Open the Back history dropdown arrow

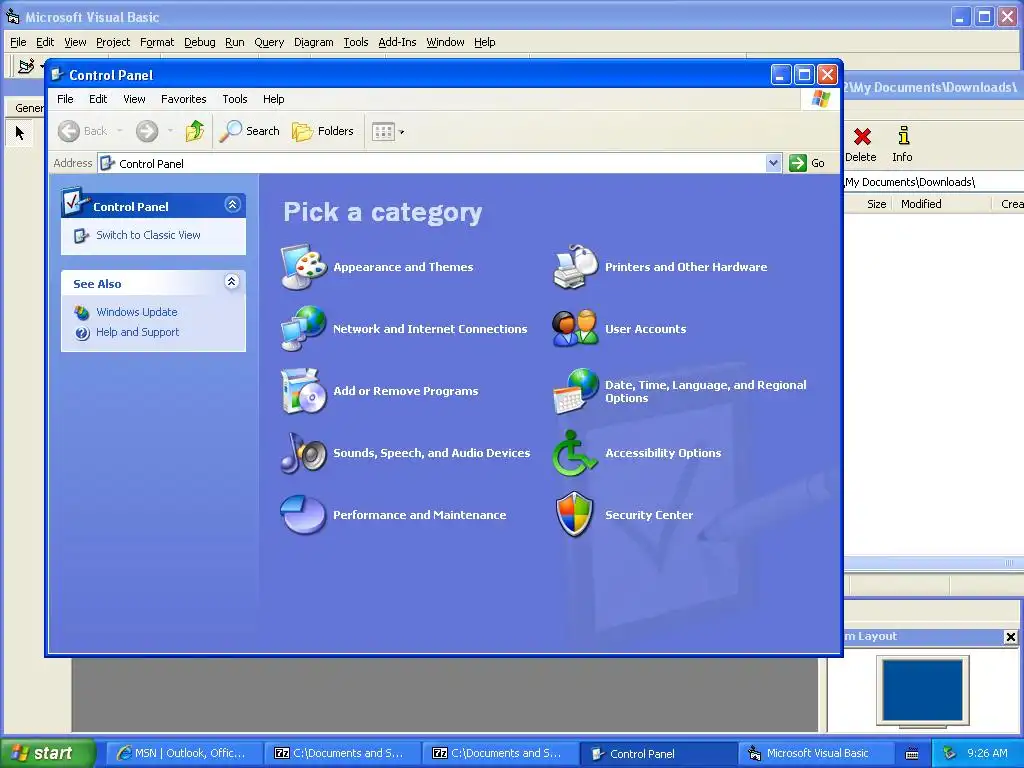point(120,131)
